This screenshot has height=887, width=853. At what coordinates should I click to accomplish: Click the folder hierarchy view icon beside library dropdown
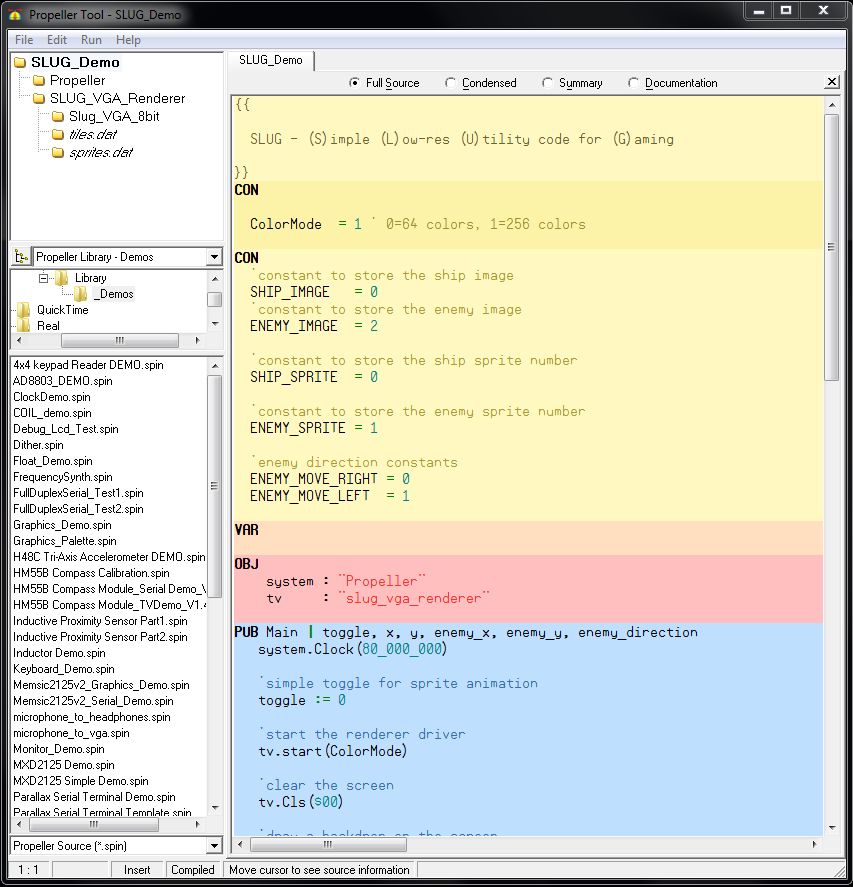click(20, 257)
